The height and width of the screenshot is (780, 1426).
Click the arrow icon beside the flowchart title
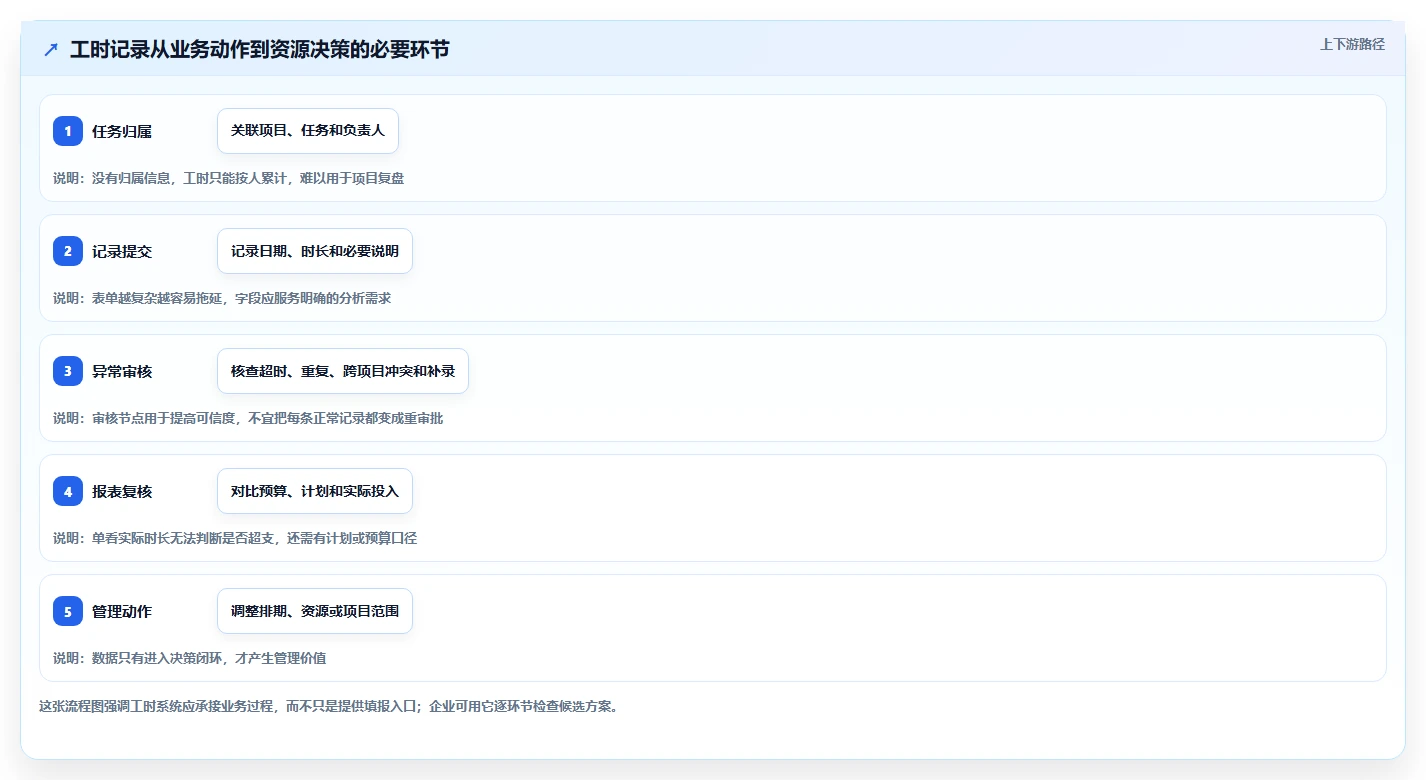tap(51, 49)
